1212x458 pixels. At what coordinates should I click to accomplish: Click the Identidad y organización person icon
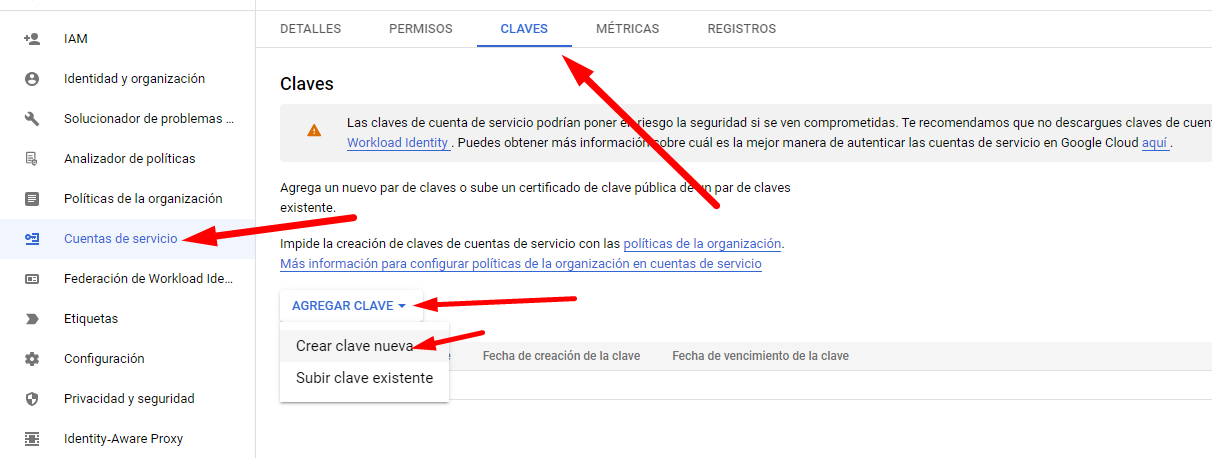pyautogui.click(x=32, y=79)
